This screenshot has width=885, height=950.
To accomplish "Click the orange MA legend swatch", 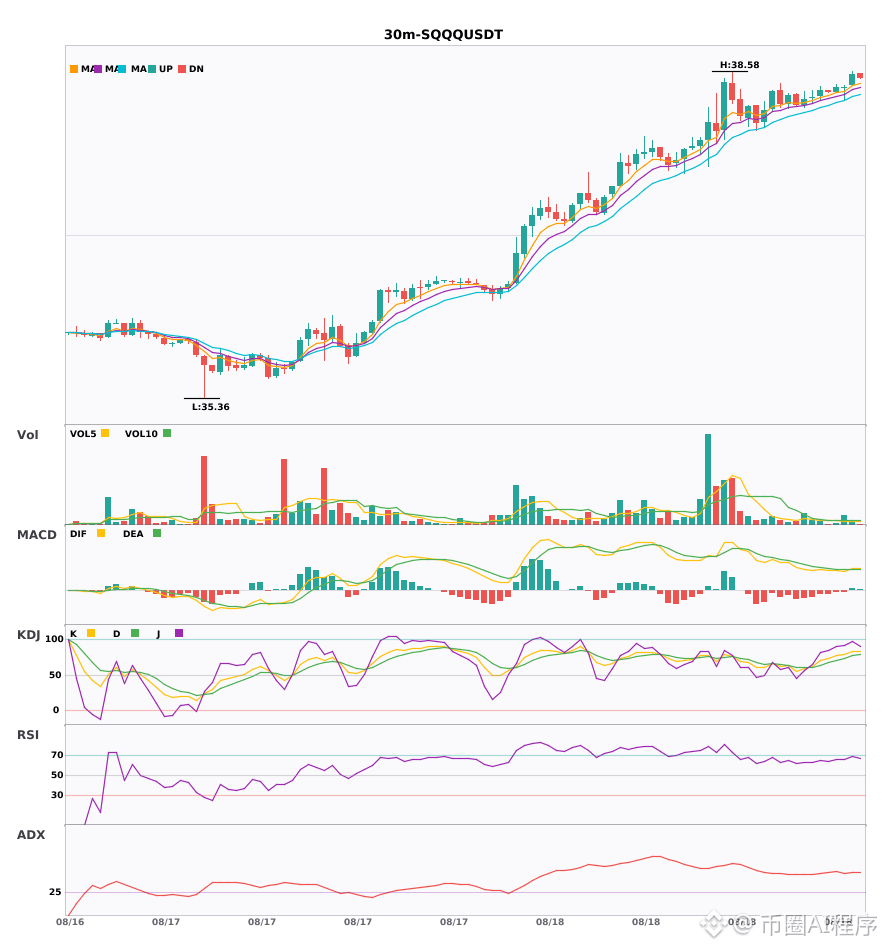I will (74, 69).
